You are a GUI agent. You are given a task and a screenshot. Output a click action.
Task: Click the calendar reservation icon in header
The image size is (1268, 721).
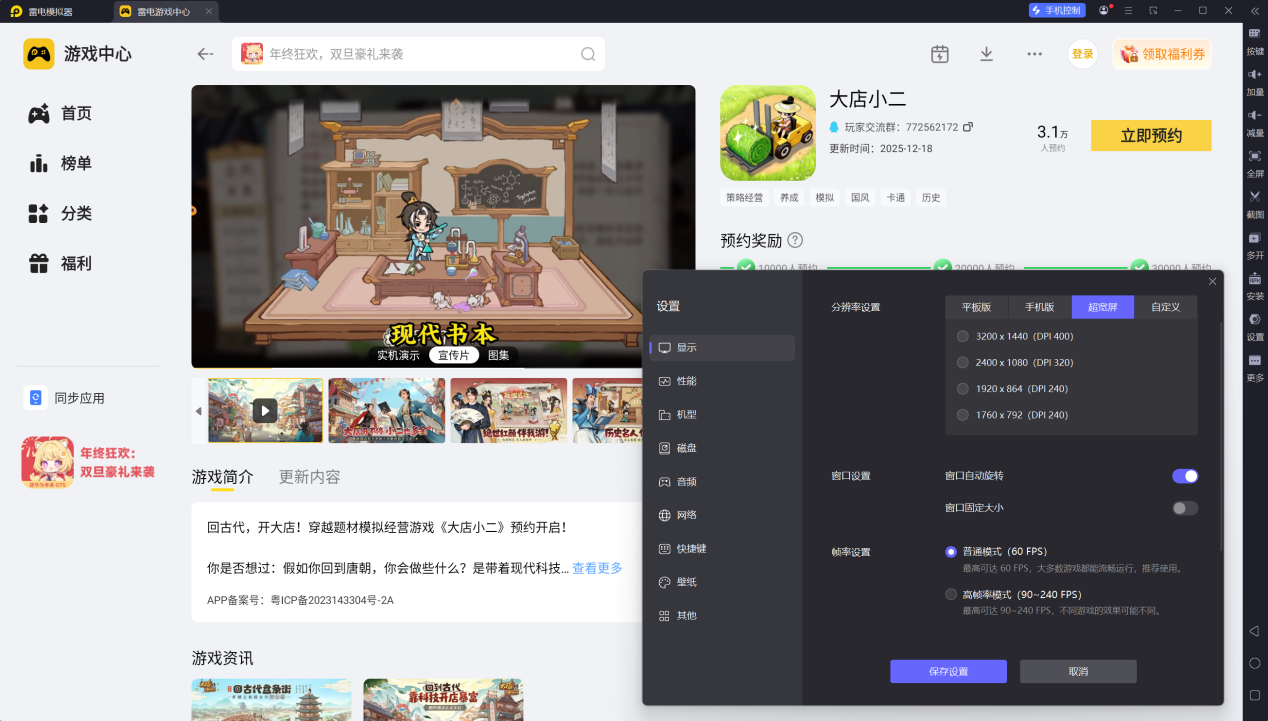tap(939, 54)
